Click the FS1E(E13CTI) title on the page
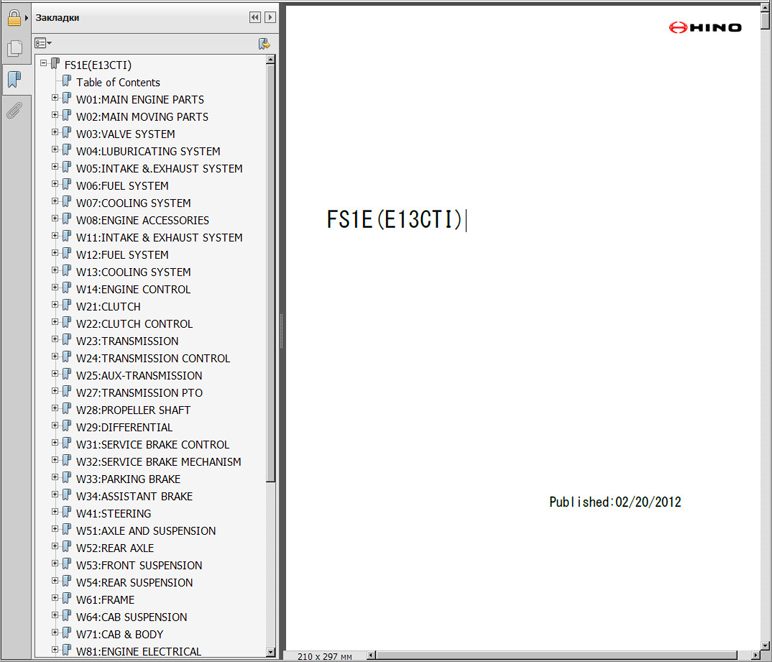The image size is (772, 662). [x=395, y=220]
